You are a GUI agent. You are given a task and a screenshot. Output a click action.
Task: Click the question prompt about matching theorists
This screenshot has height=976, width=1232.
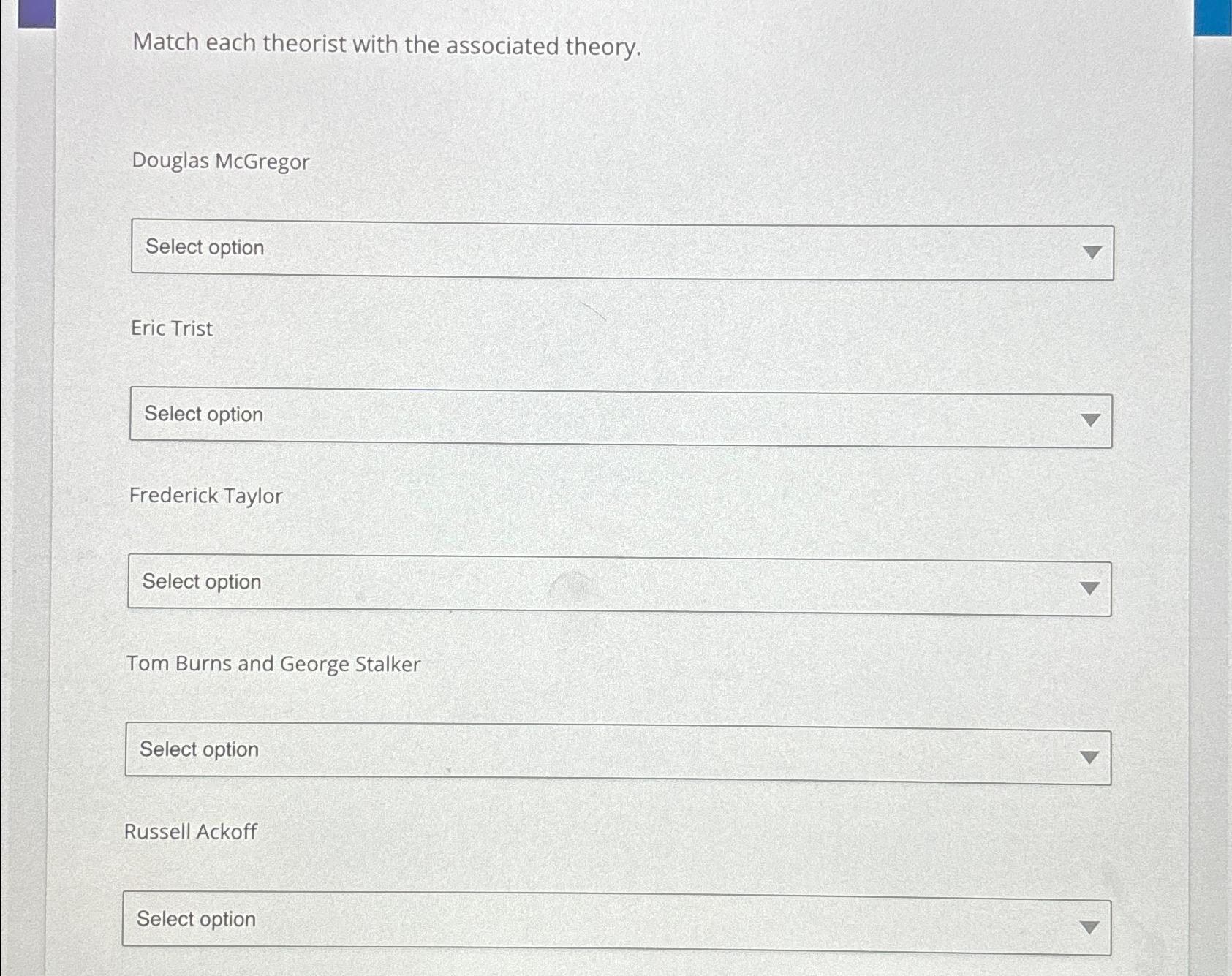(386, 45)
